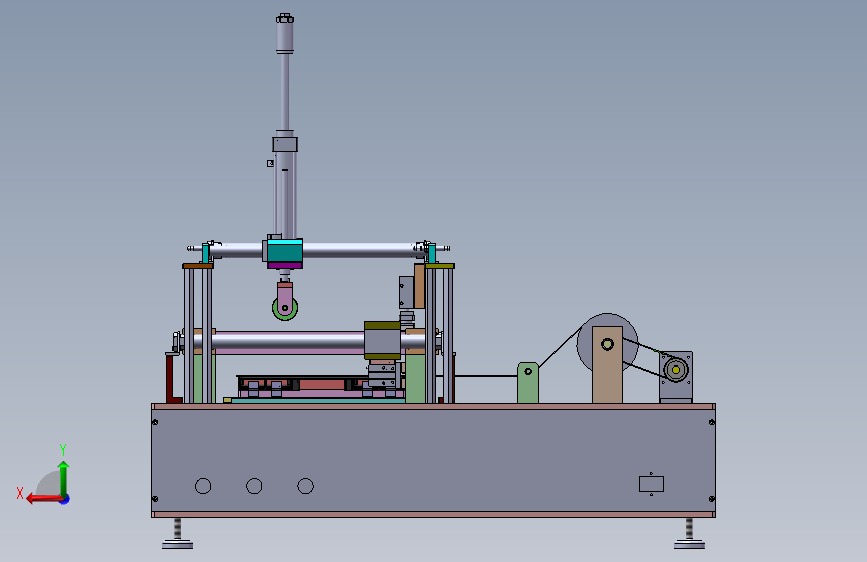867x562 pixels.
Task: Click the top-left corner screw of the front panel
Action: click(x=155, y=423)
